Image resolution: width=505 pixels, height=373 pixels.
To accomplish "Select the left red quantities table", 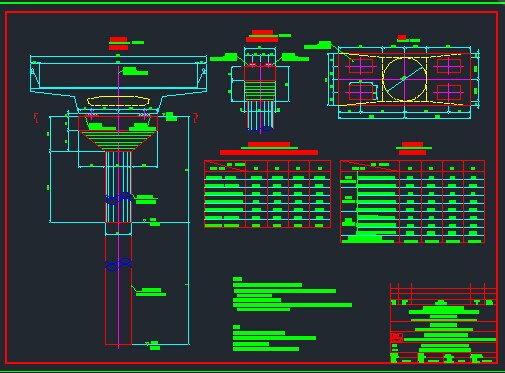I will coord(268,194).
